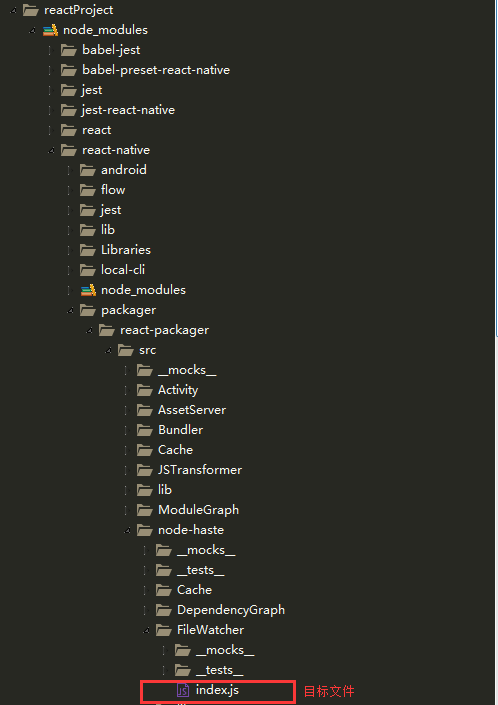Select the react-packager folder
The image size is (498, 705).
click(165, 330)
